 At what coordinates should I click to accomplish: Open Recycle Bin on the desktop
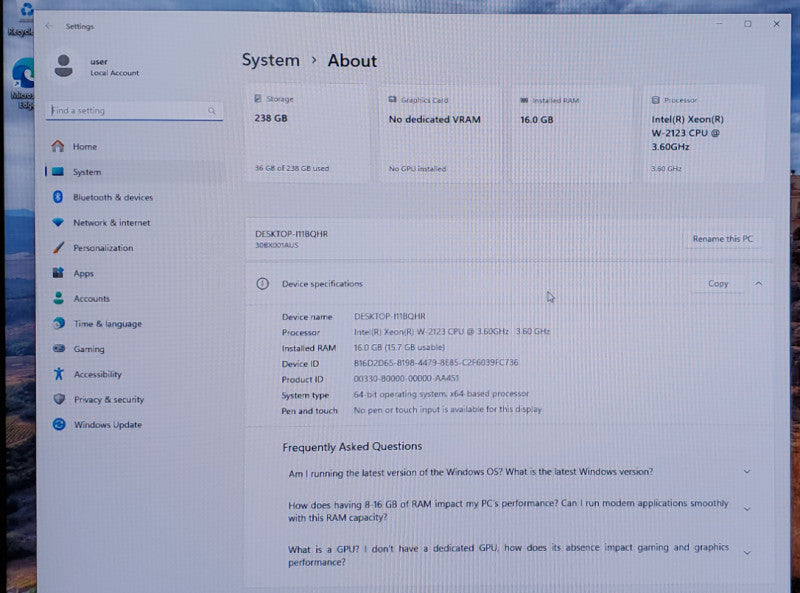(21, 19)
